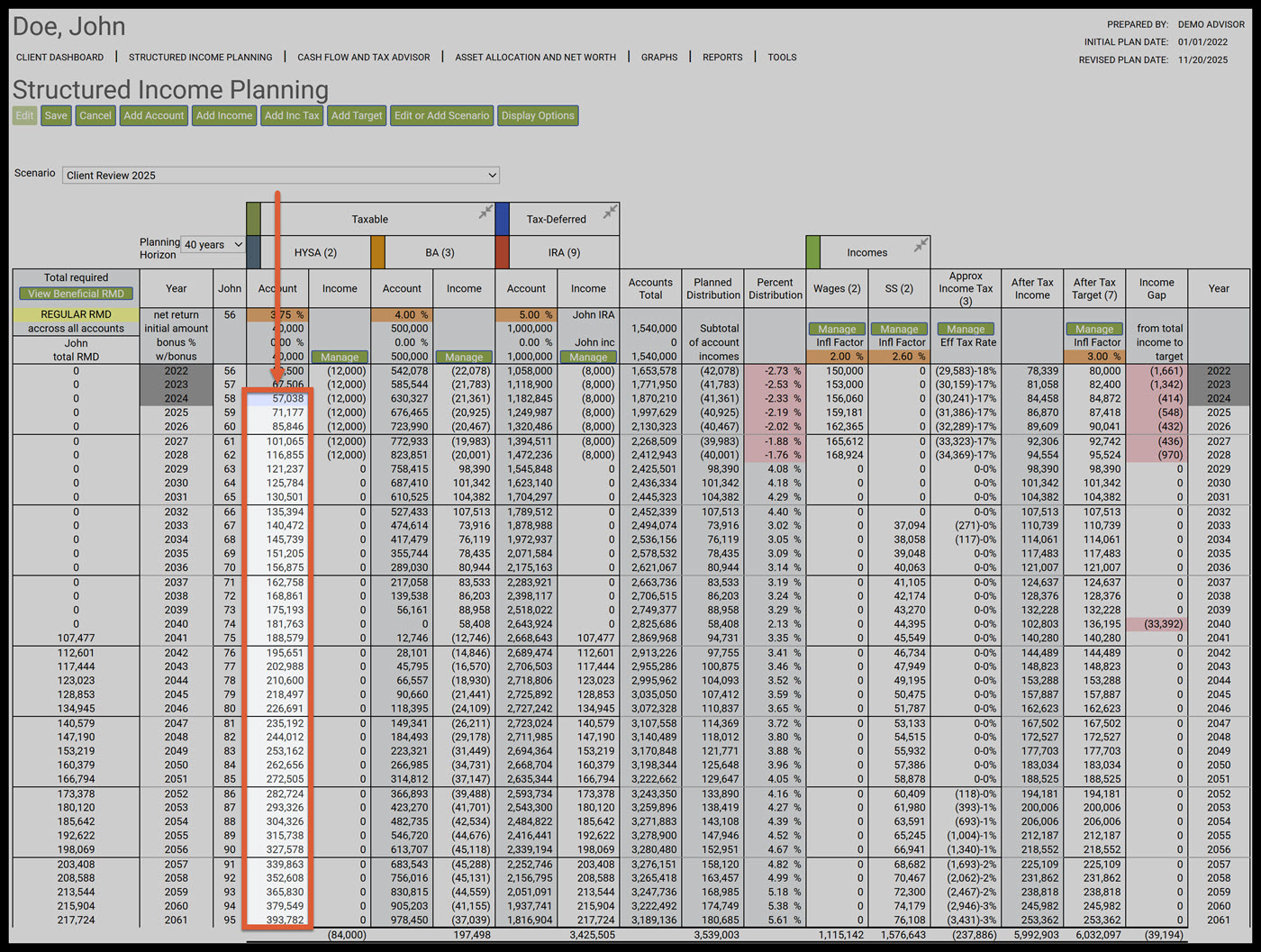1261x952 pixels.
Task: Click the green Taxable group color swatch
Action: click(254, 219)
